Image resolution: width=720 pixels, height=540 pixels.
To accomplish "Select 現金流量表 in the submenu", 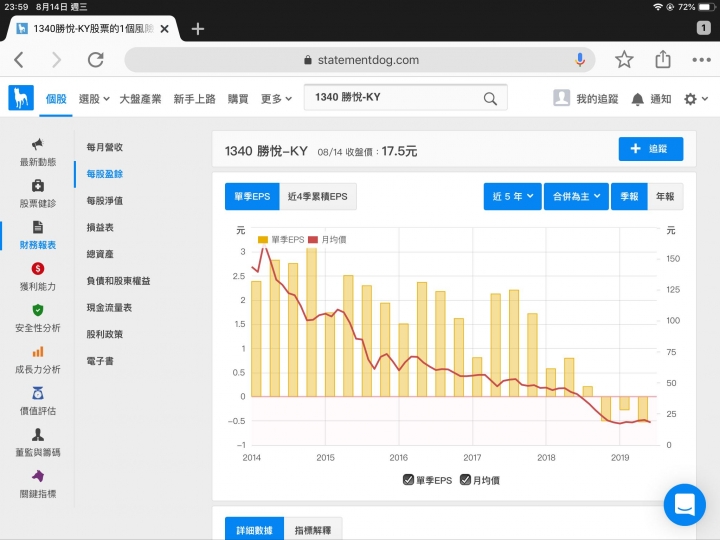I will [x=109, y=307].
